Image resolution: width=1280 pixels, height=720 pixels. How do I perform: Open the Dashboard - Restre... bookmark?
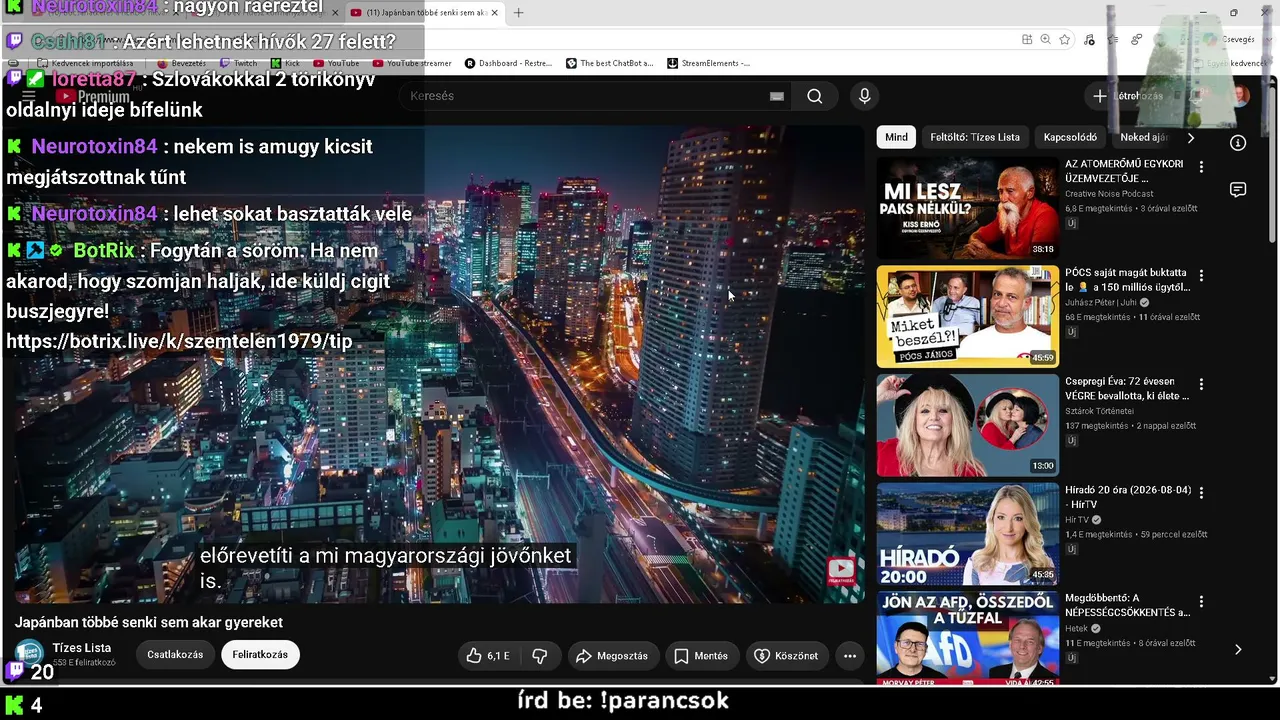[x=508, y=63]
